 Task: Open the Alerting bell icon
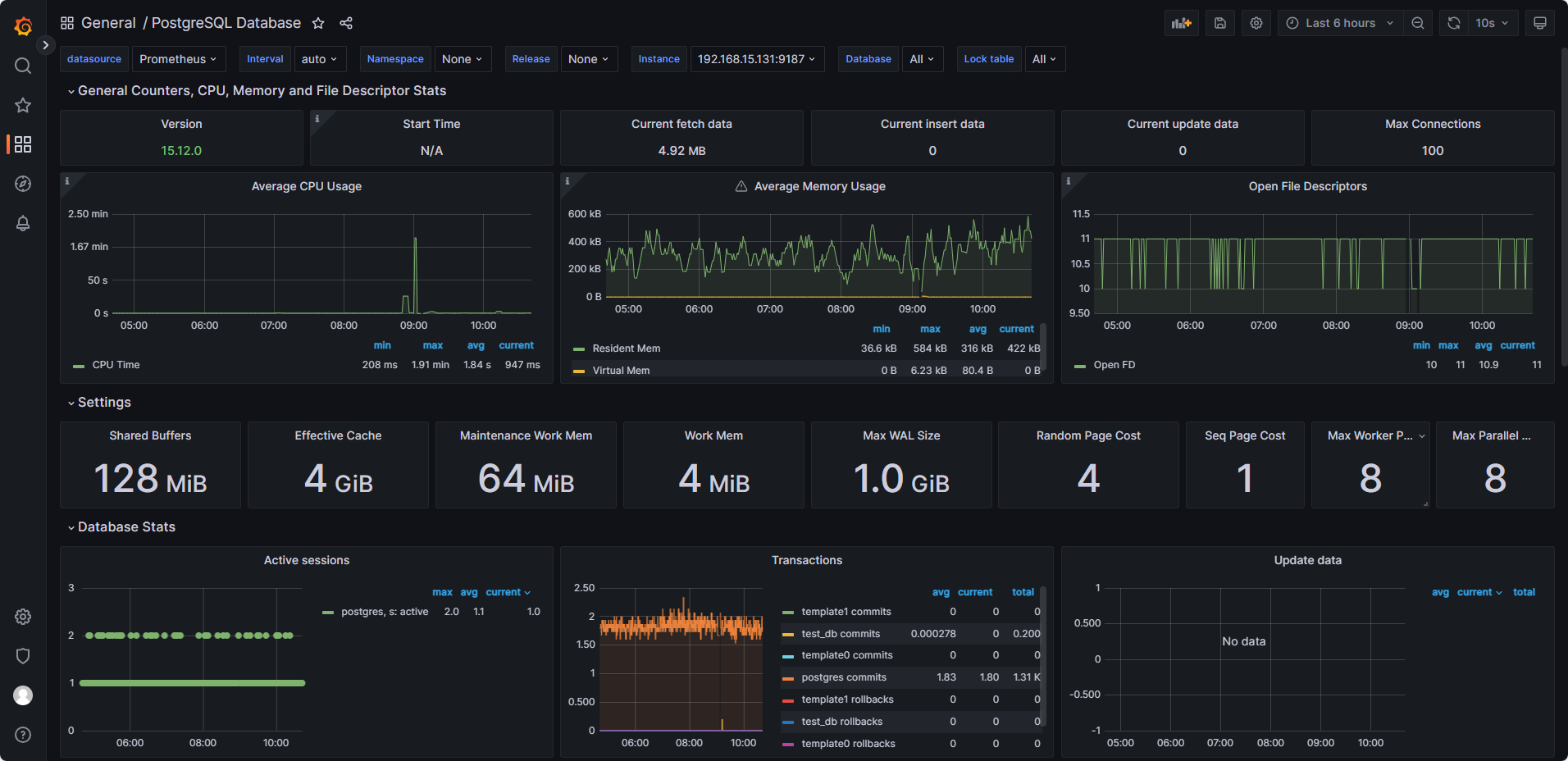tap(23, 223)
